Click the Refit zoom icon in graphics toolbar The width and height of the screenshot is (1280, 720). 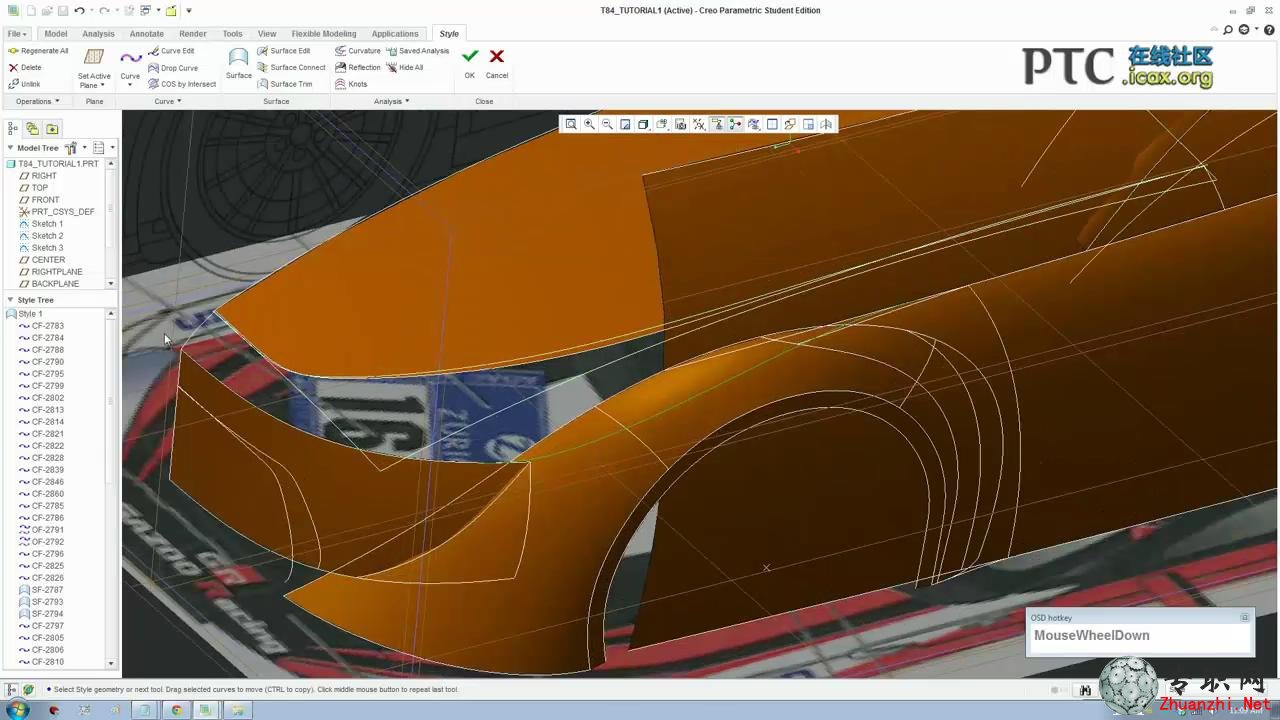click(571, 124)
